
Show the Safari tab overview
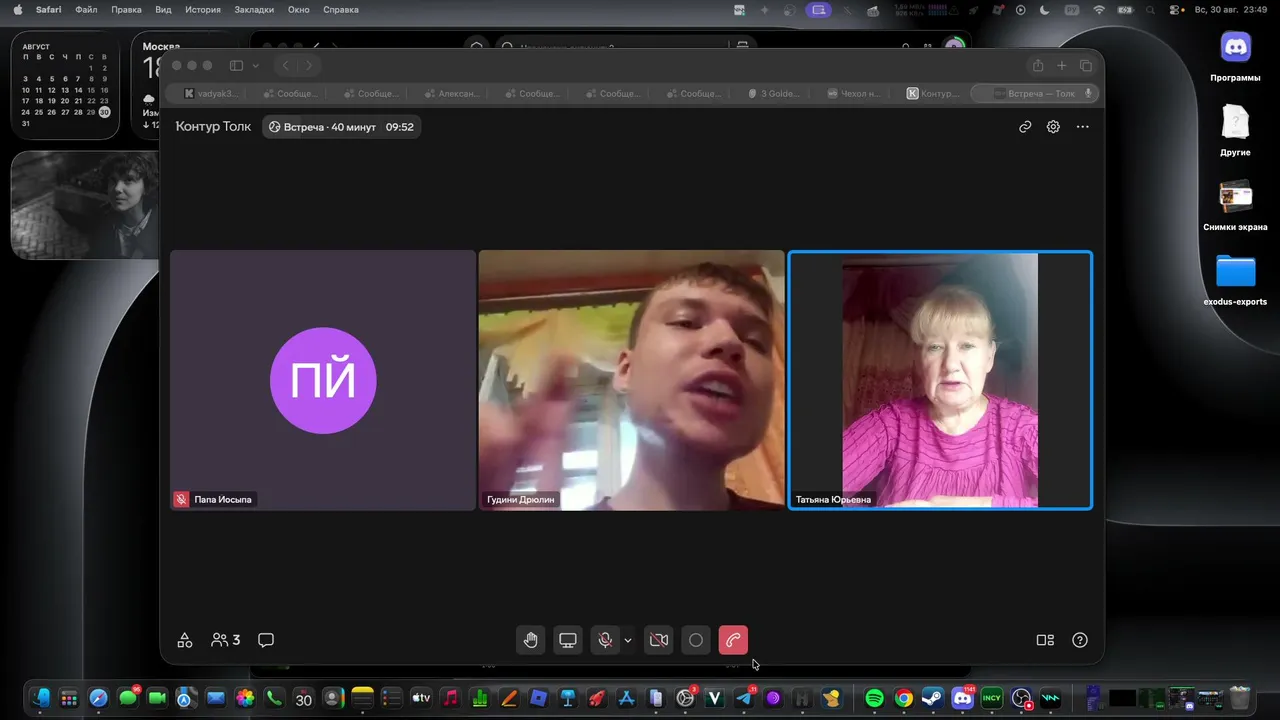pos(1086,66)
